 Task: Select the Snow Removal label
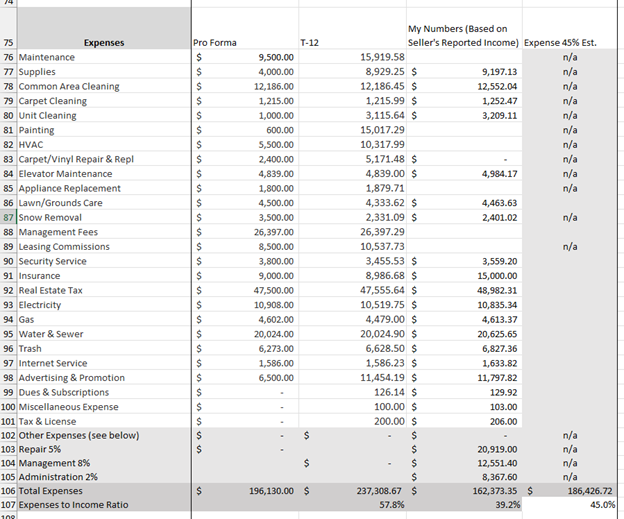tap(104, 218)
